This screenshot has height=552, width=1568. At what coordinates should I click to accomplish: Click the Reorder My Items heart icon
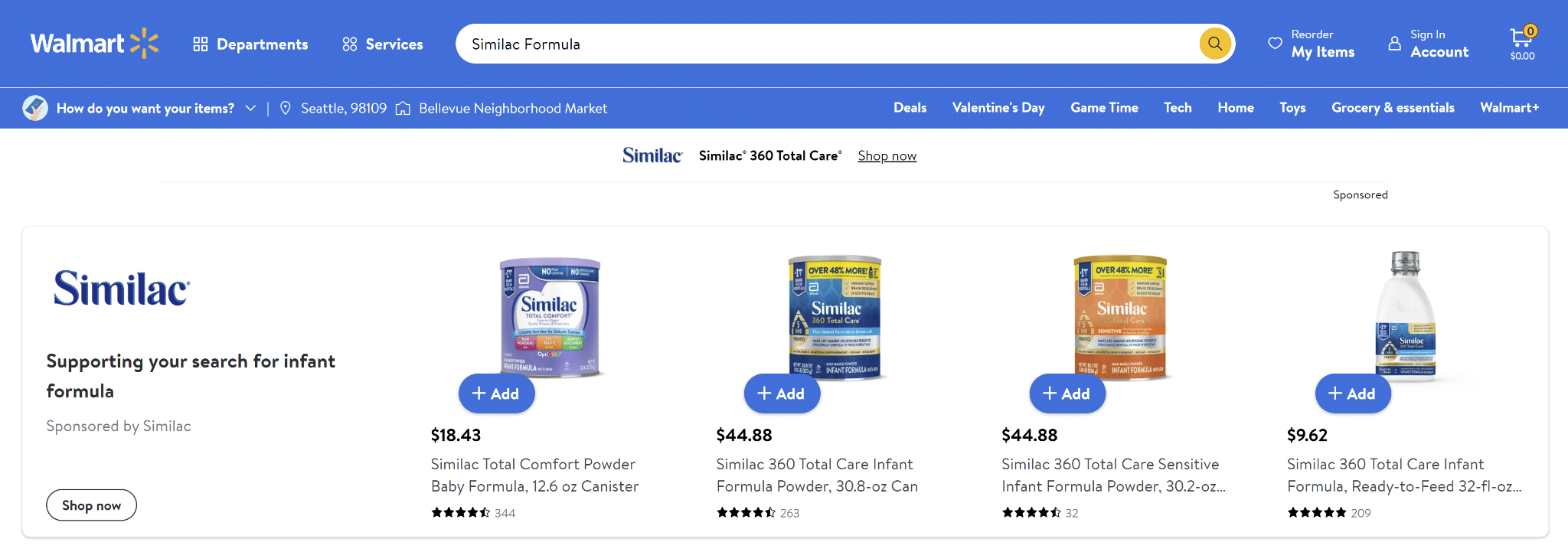point(1275,44)
